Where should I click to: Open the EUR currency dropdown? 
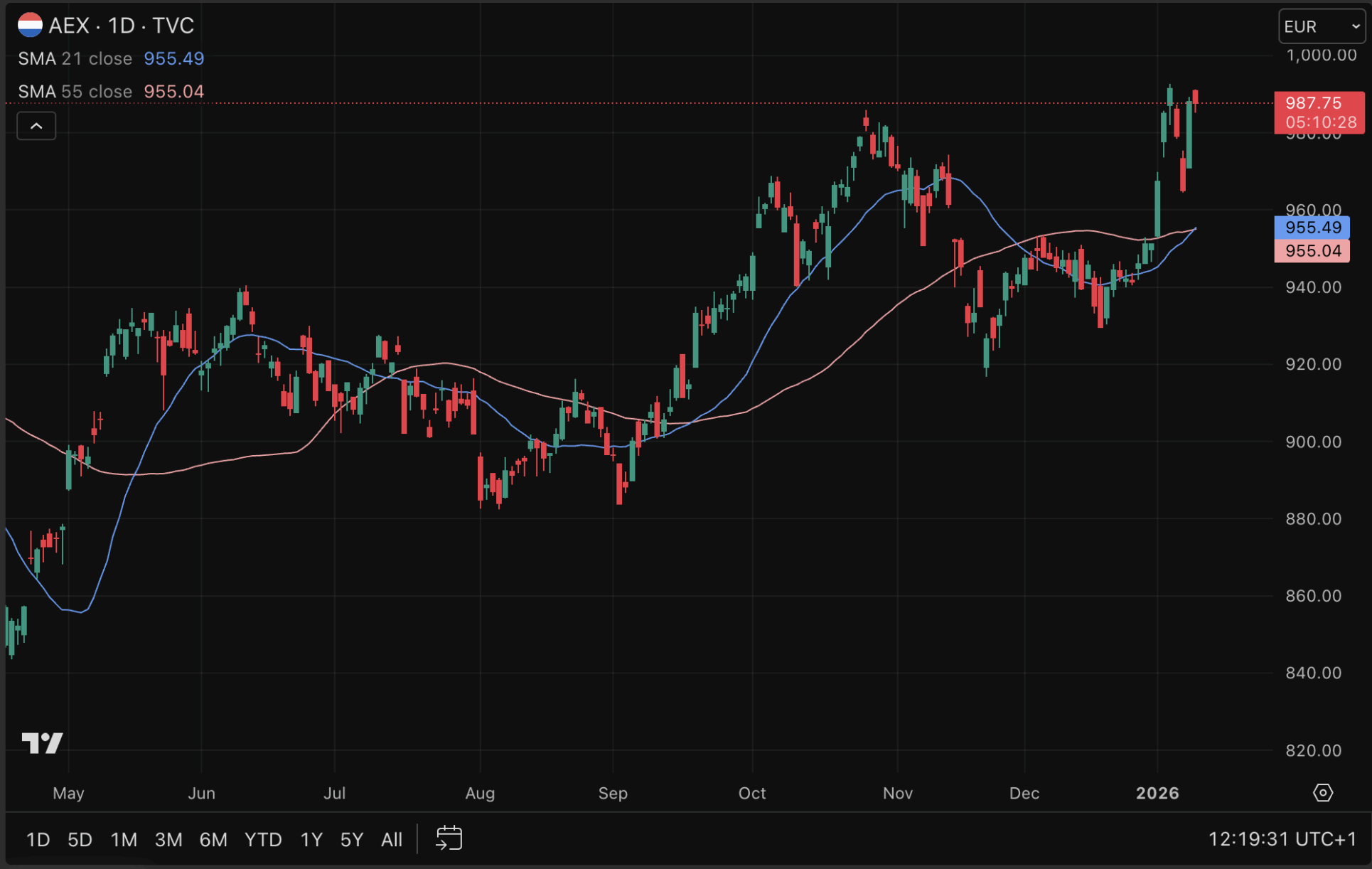click(1321, 26)
